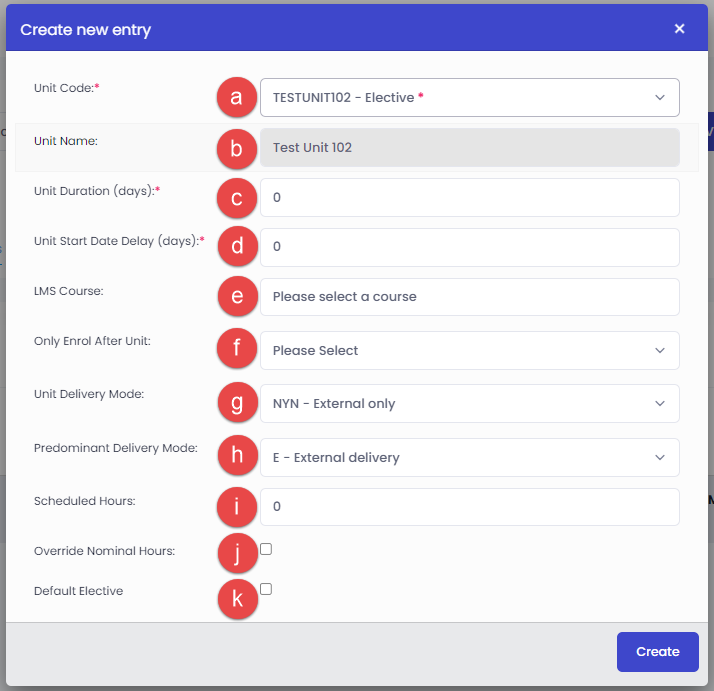Open the Unit Delivery Mode dropdown
The width and height of the screenshot is (714, 691).
[x=469, y=404]
